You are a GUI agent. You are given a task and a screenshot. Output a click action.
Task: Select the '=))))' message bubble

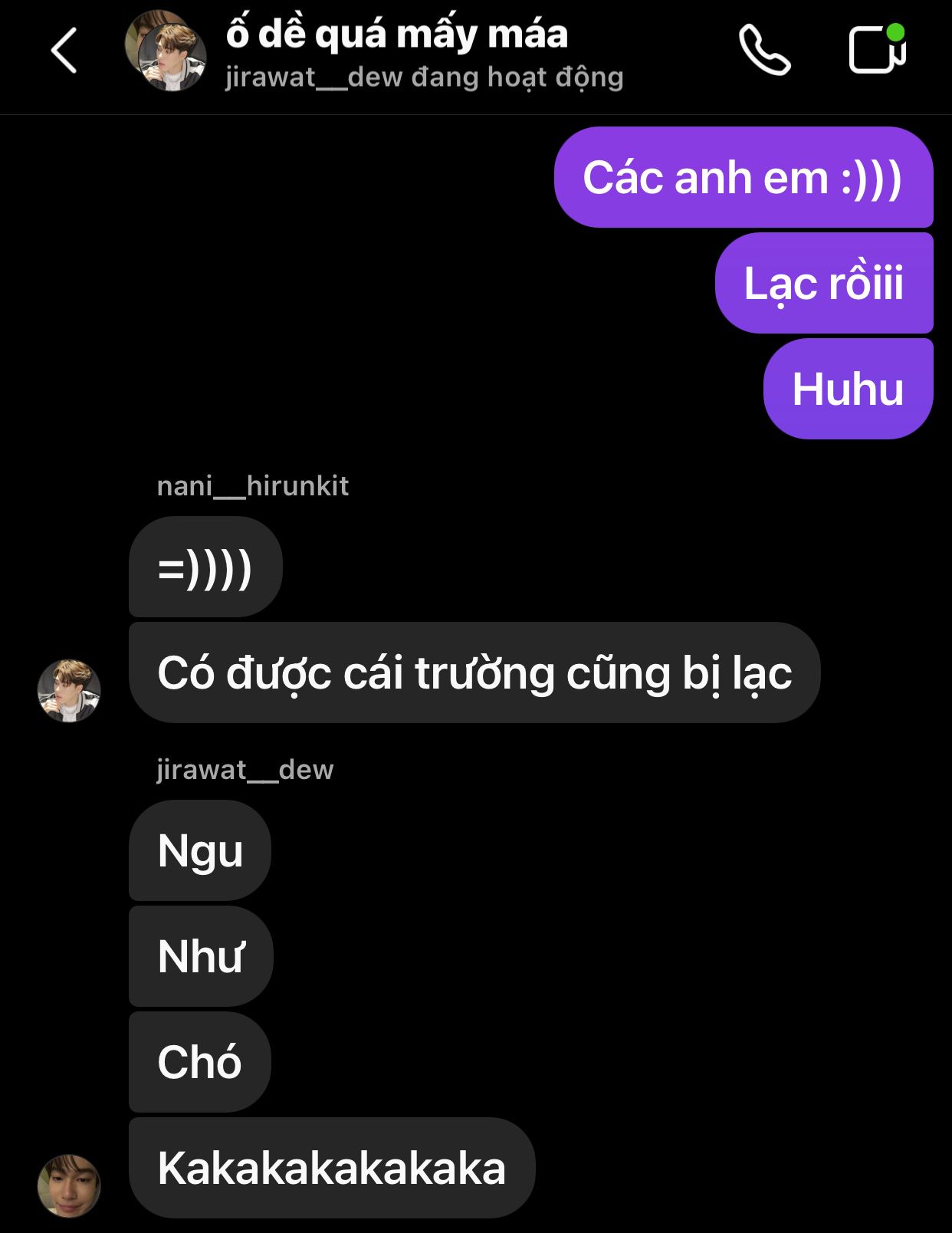(205, 567)
